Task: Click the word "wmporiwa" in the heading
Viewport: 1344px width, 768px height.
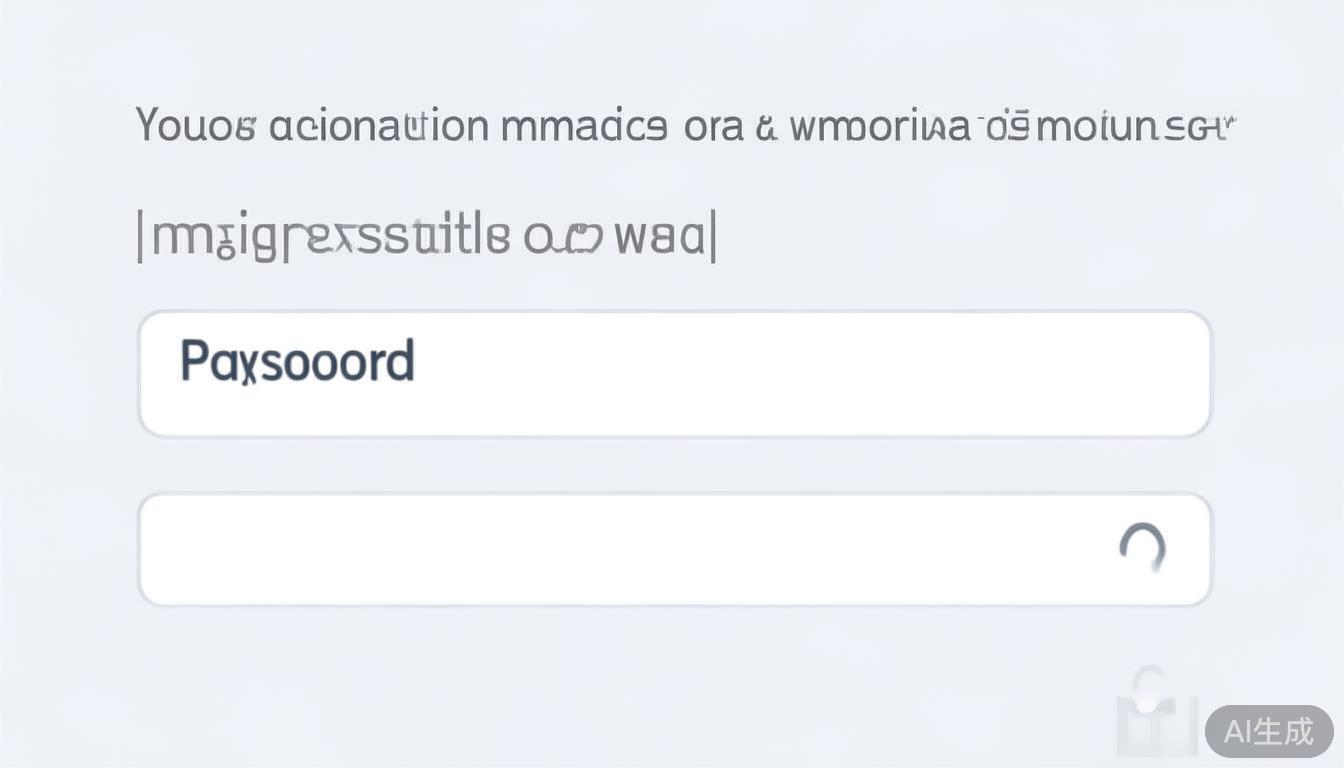Action: click(x=879, y=127)
